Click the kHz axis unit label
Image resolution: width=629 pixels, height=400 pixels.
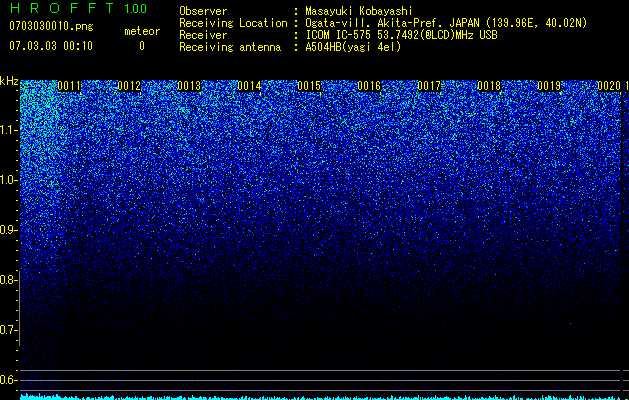pos(9,81)
